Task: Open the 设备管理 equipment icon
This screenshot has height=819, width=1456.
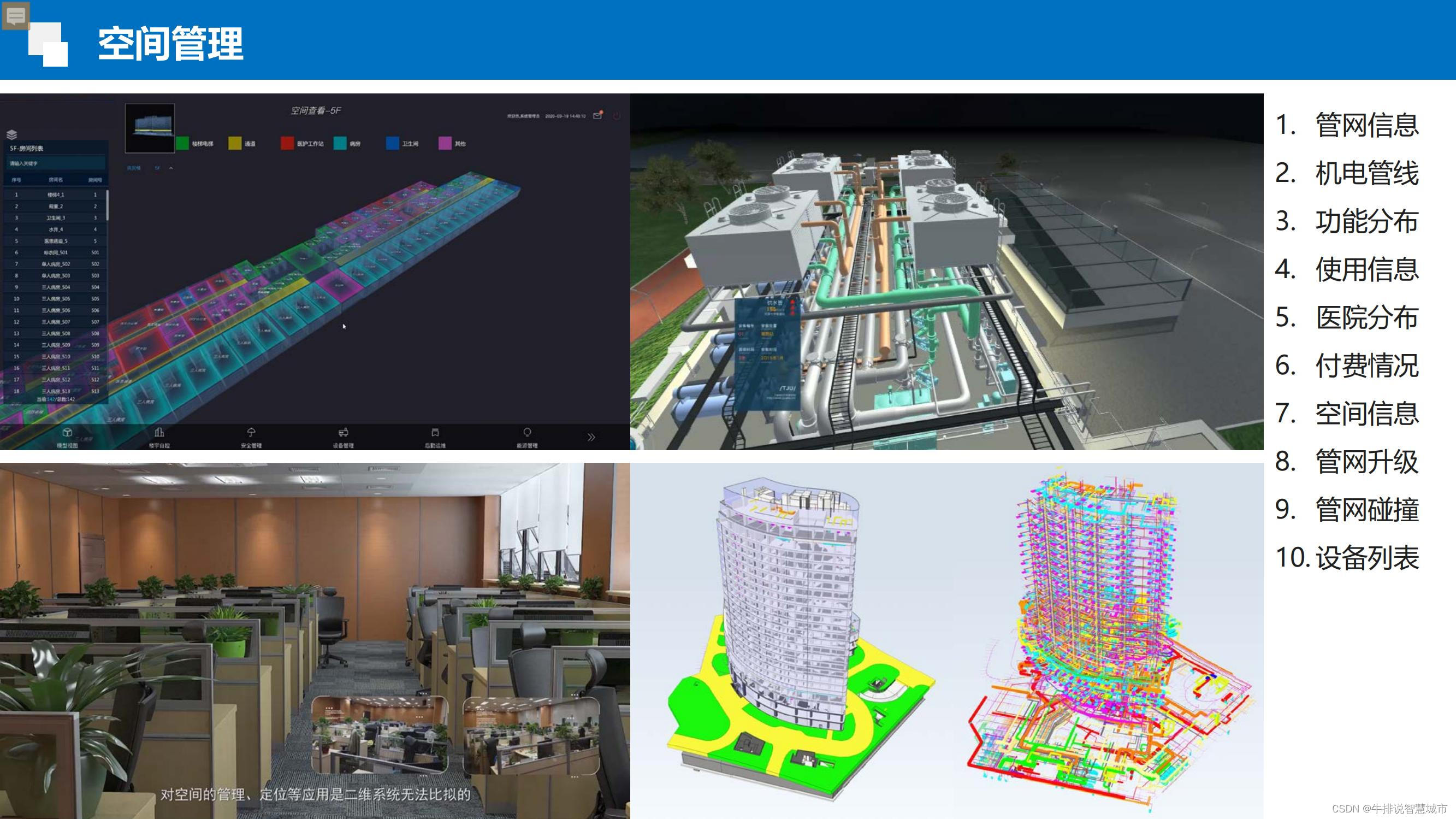Action: 343,433
